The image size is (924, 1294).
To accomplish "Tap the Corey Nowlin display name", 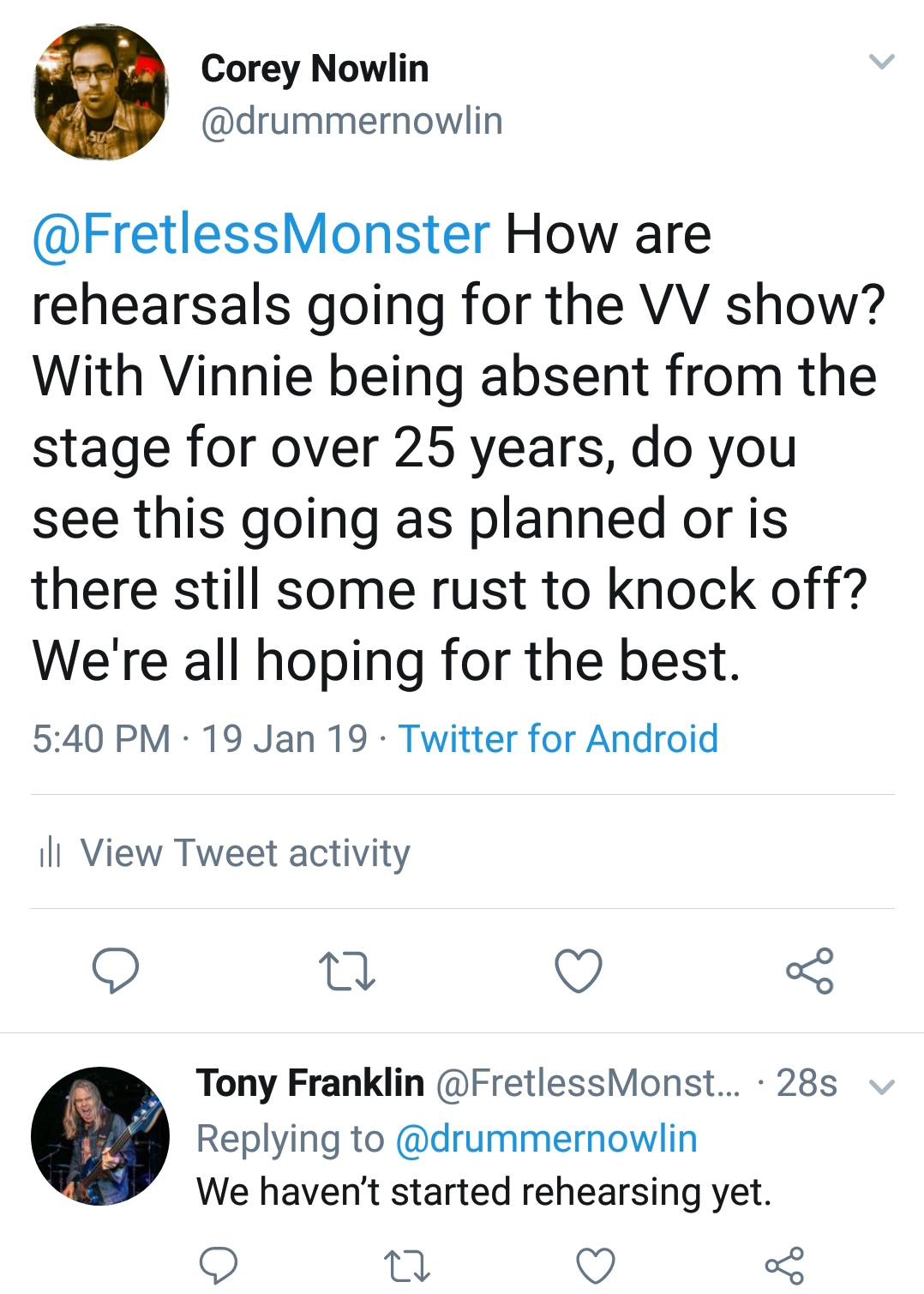I will [x=315, y=69].
